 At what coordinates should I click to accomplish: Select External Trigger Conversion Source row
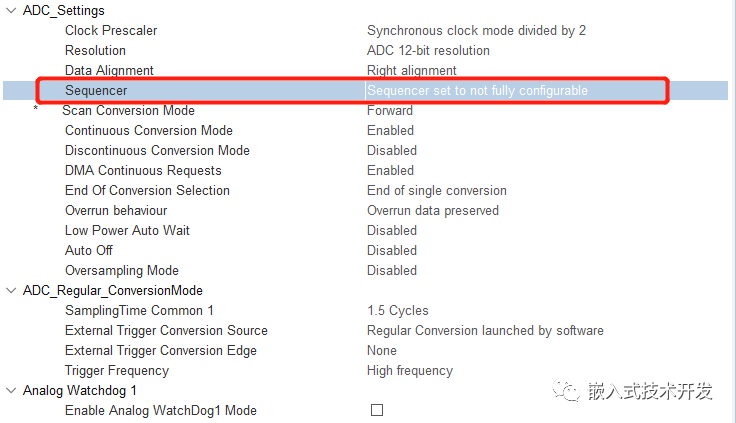pos(166,330)
